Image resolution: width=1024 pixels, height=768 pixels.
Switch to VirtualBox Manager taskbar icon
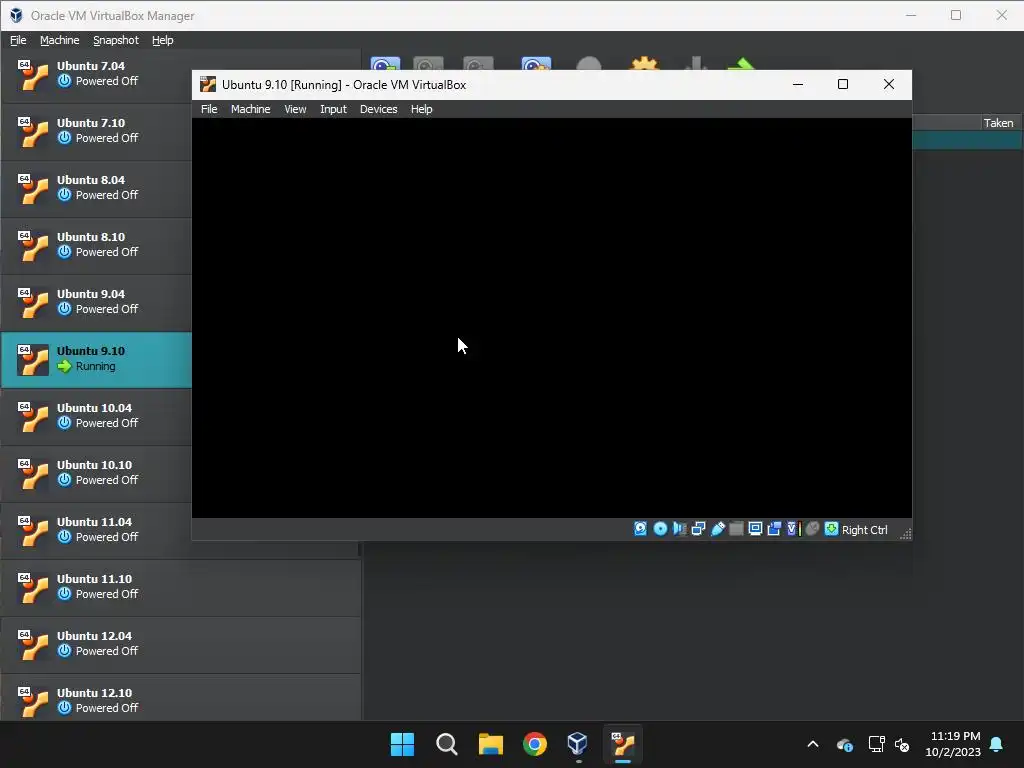coord(578,744)
